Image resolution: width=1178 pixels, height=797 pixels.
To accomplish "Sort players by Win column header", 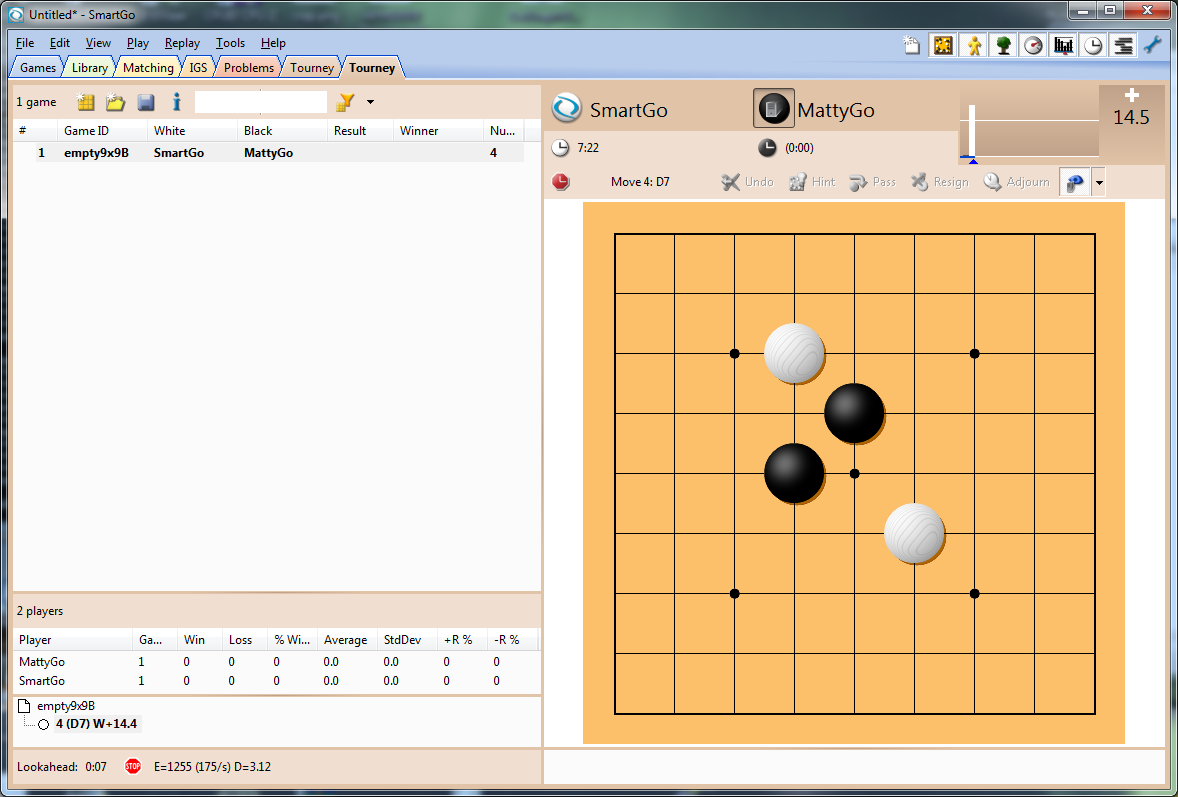I will (200, 640).
